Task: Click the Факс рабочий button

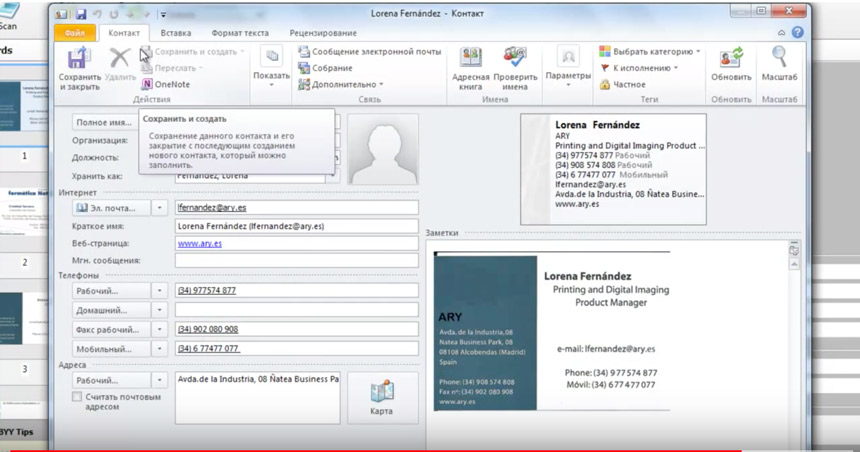Action: 111,329
